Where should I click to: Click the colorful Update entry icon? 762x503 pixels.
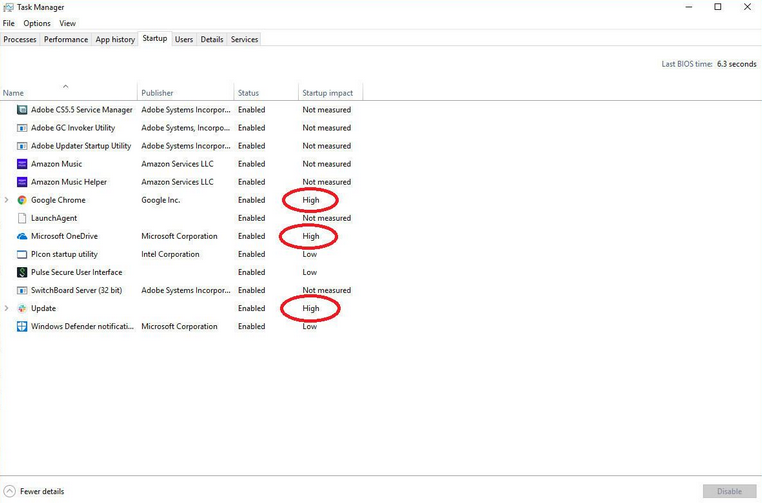(22, 308)
